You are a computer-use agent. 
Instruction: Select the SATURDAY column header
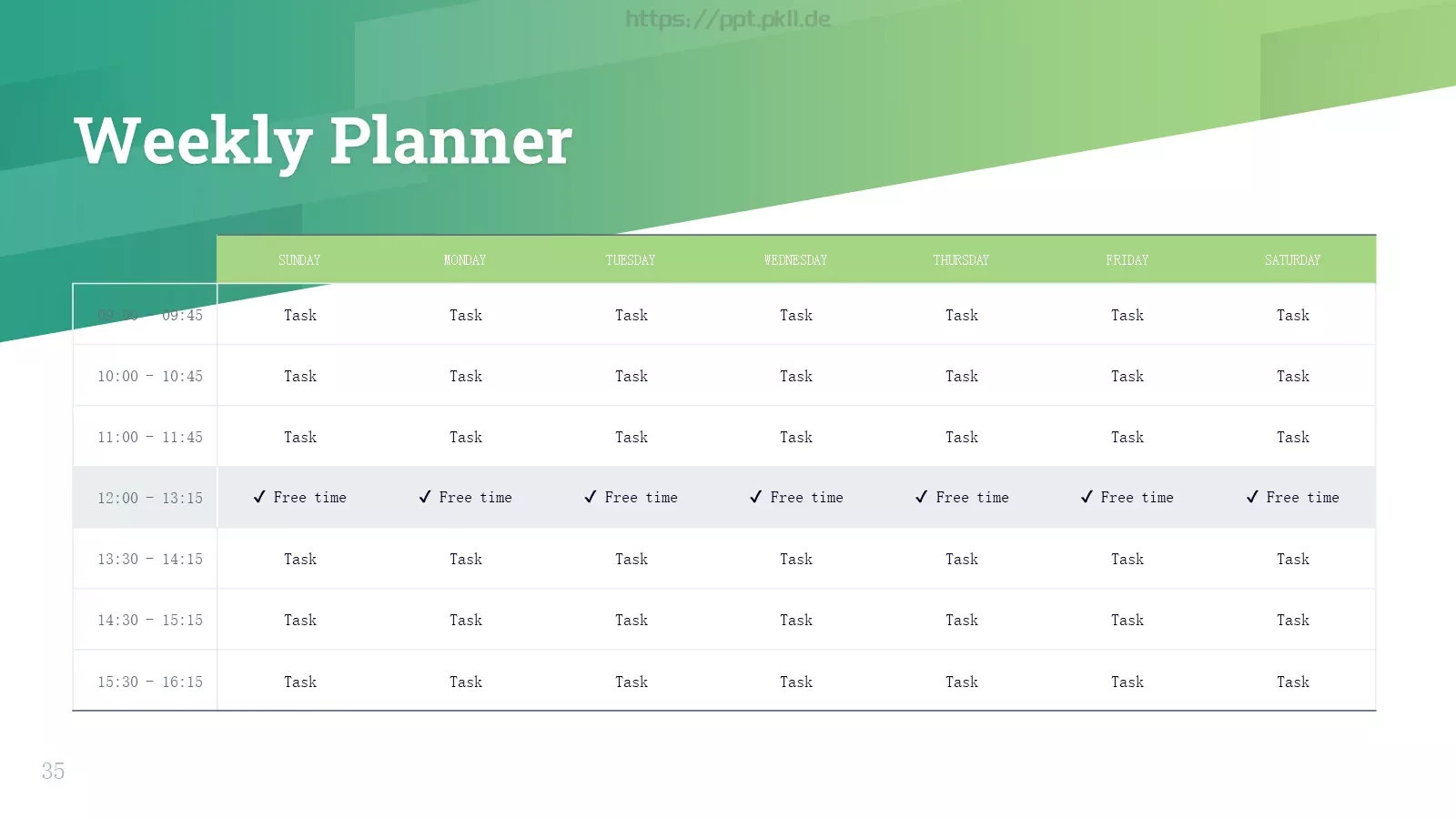click(1292, 260)
